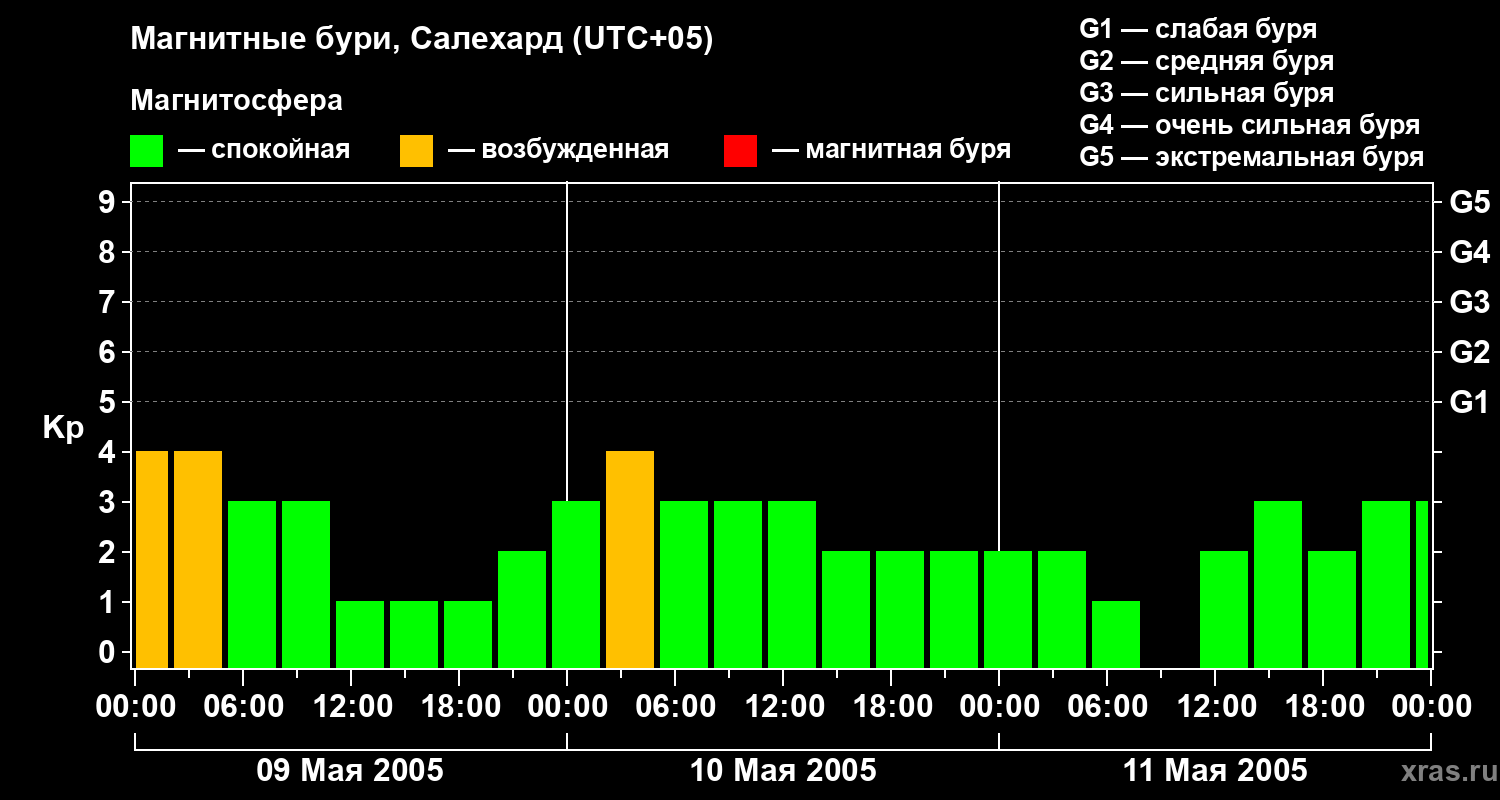This screenshot has width=1500, height=800.
Task: Select the '10 Мая 2005' date label
Action: pyautogui.click(x=783, y=771)
